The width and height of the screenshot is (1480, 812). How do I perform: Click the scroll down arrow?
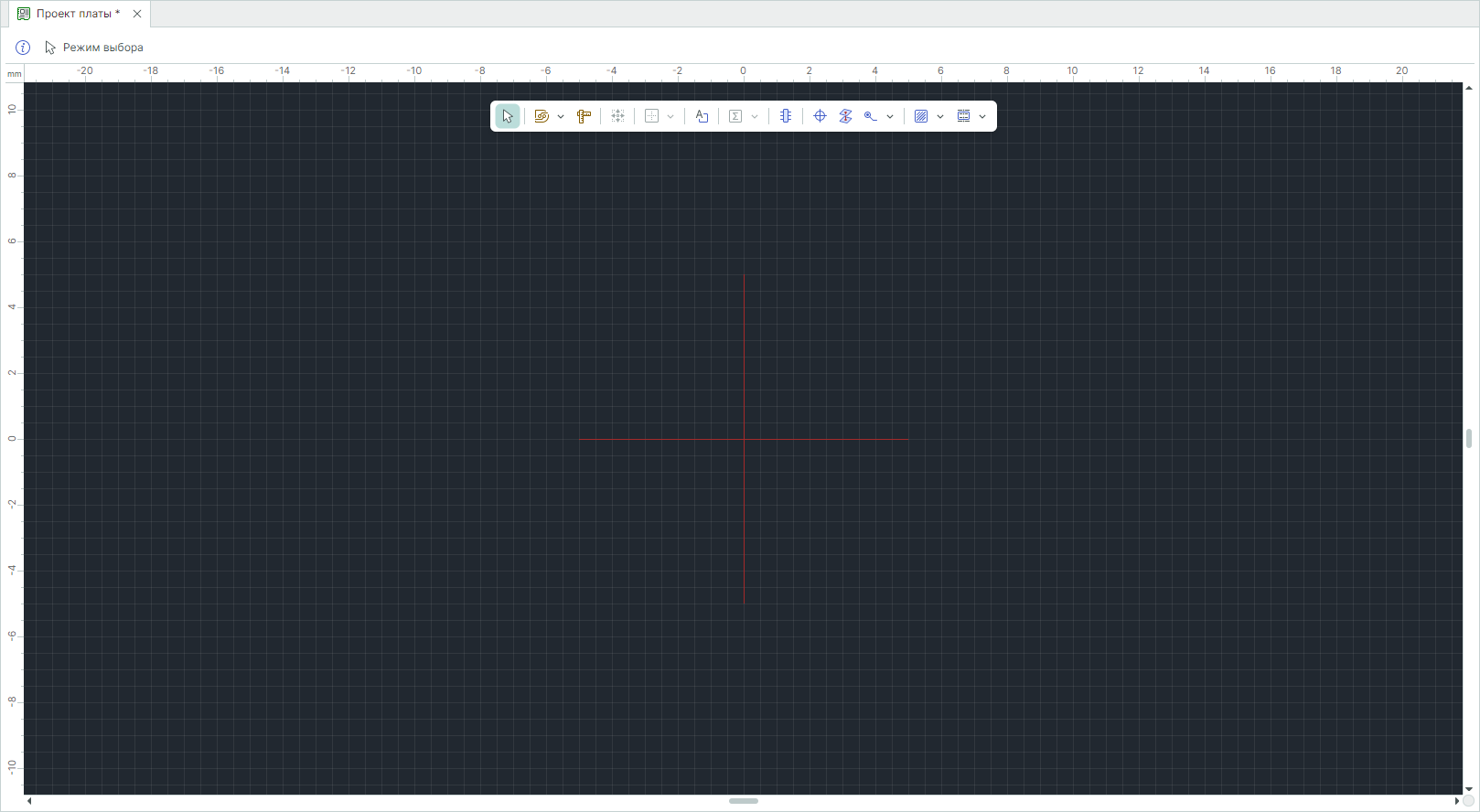click(1469, 789)
